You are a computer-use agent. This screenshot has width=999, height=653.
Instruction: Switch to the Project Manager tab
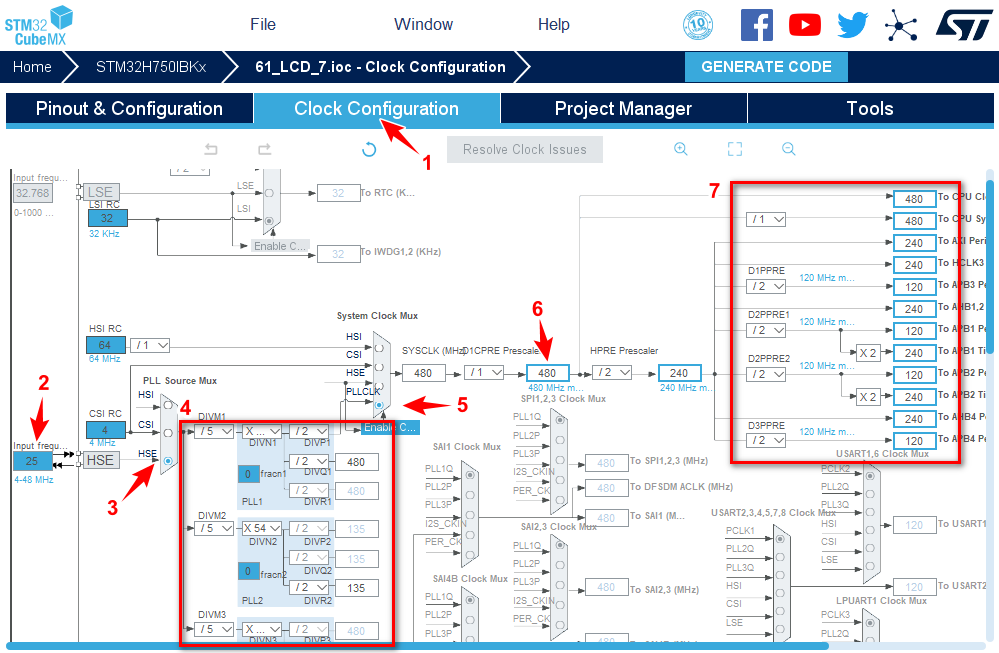click(623, 109)
